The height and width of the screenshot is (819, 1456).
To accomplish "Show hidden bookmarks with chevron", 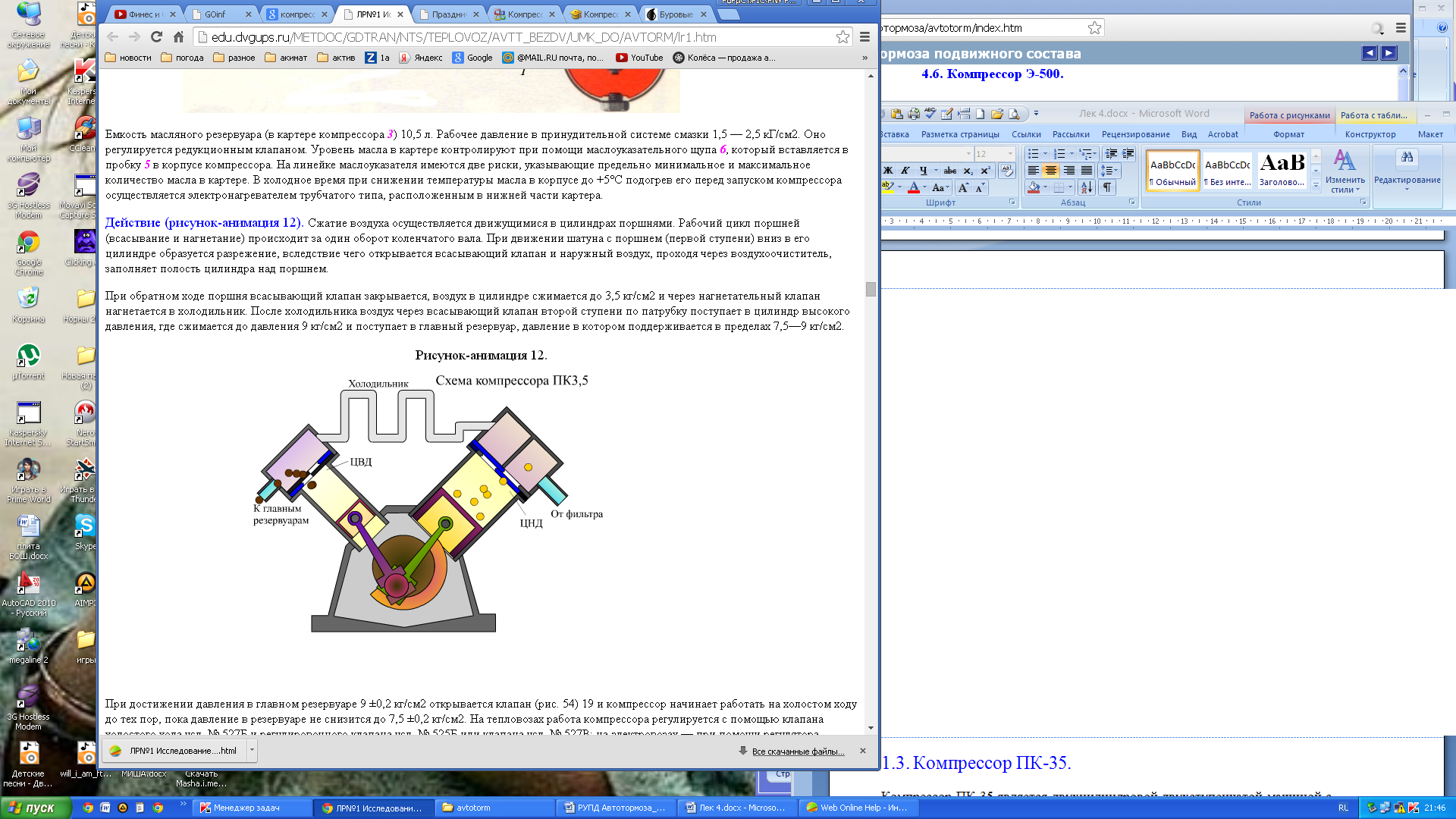I will pos(864,58).
